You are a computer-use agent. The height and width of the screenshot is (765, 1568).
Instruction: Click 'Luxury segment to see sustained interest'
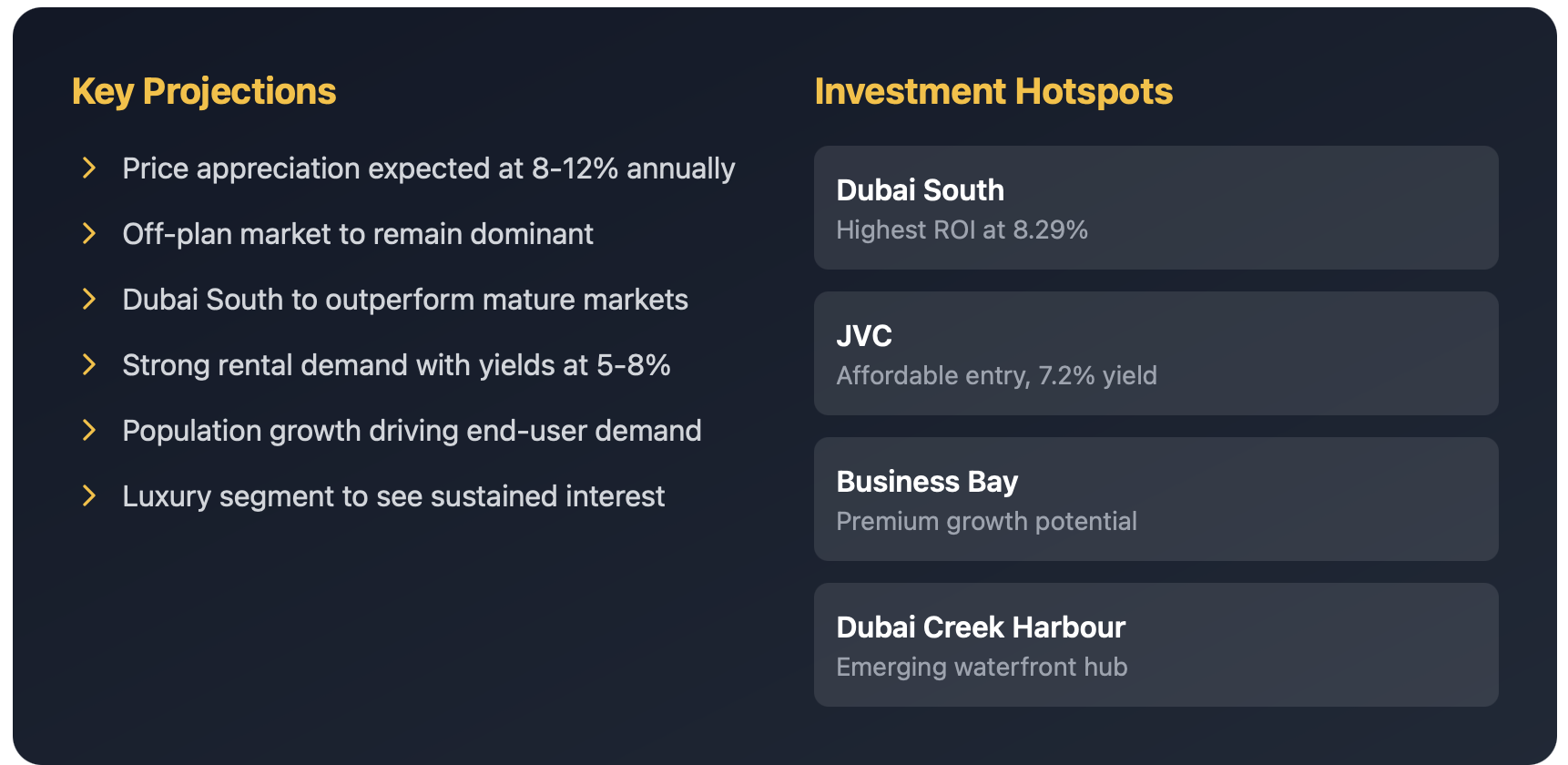pyautogui.click(x=393, y=496)
